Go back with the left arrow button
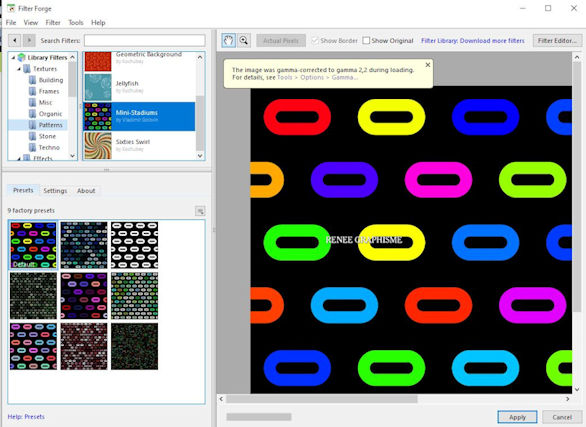Viewport: 586px width, 427px height. (15, 40)
